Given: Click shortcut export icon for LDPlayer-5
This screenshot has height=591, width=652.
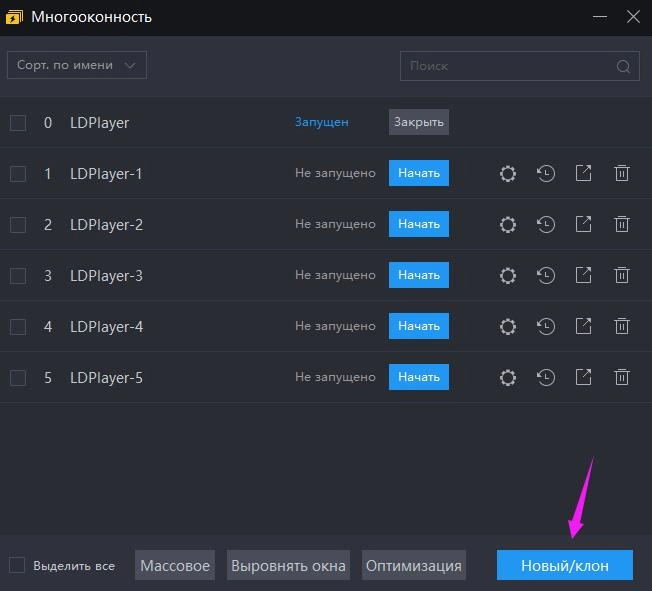Looking at the screenshot, I should coord(584,377).
